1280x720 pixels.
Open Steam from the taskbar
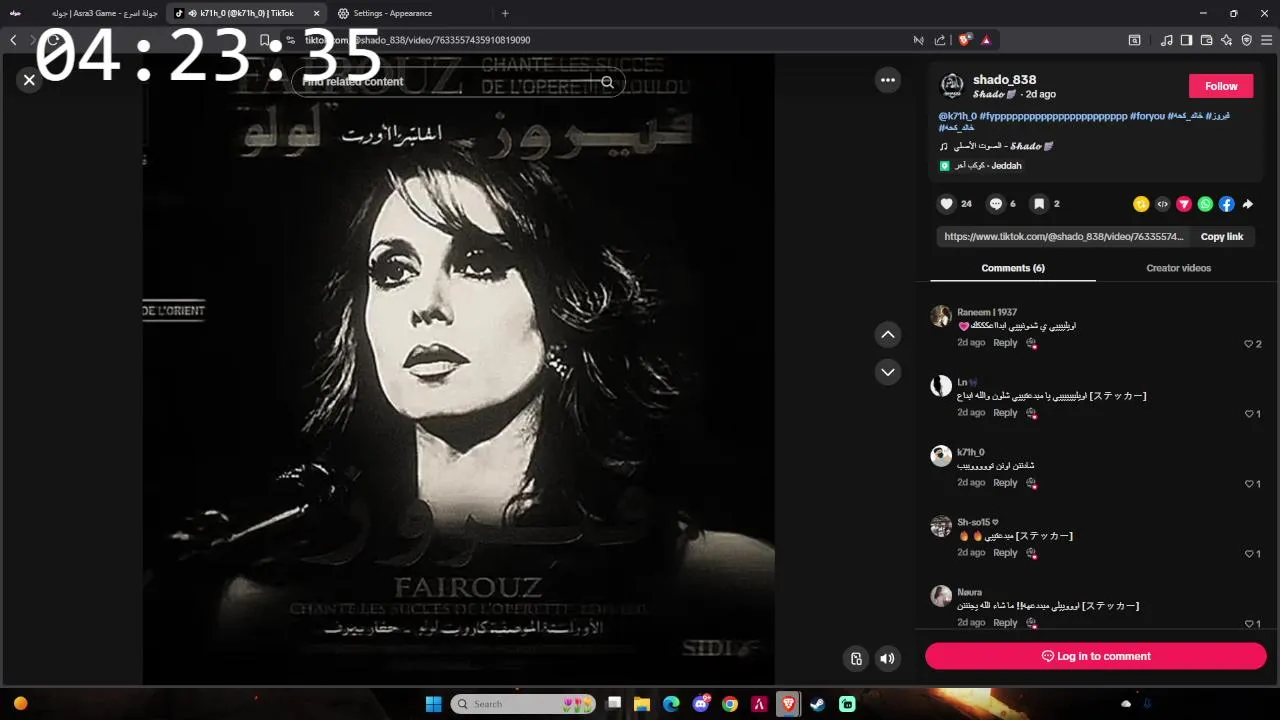(x=818, y=704)
